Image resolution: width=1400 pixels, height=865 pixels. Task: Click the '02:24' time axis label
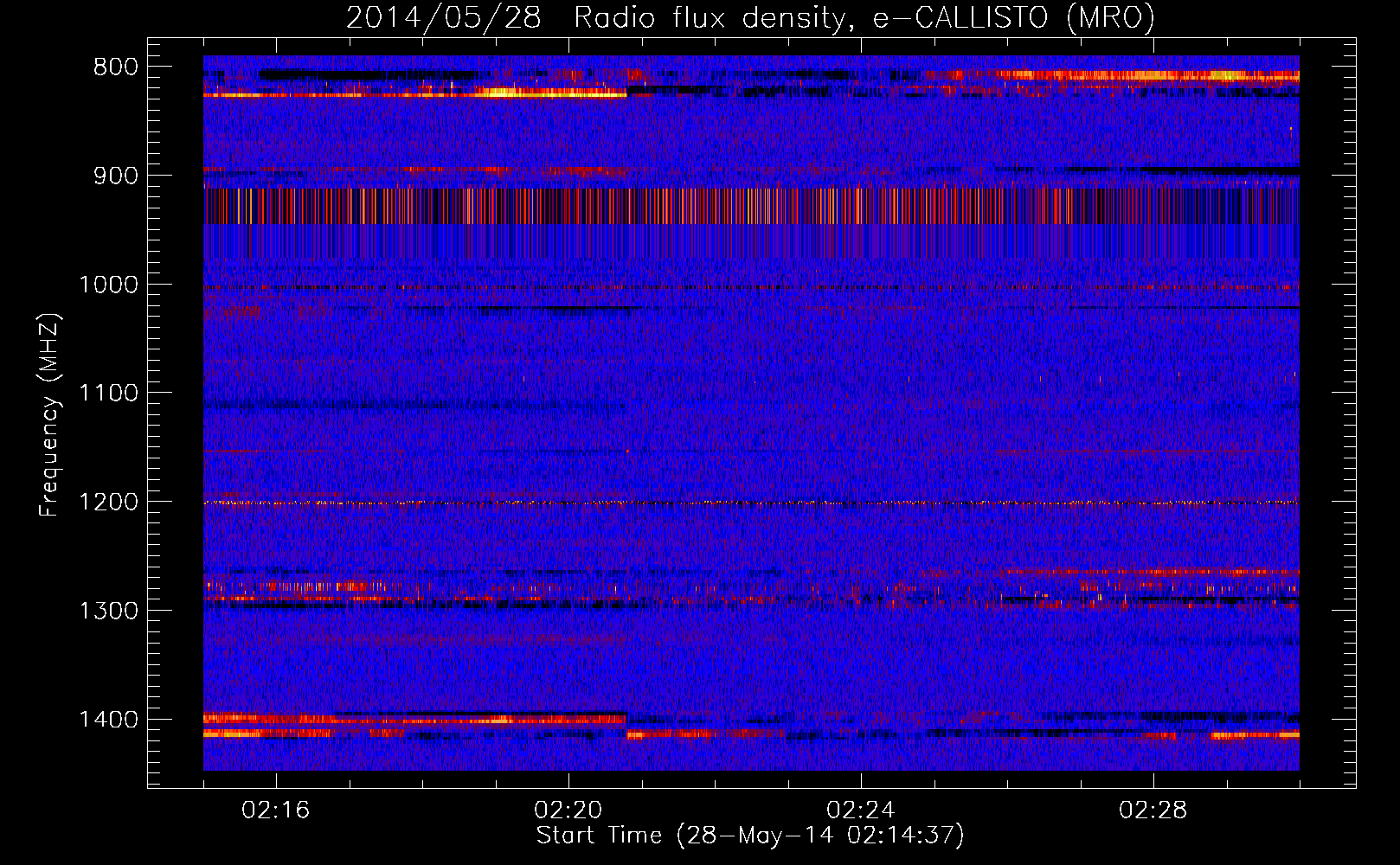861,811
